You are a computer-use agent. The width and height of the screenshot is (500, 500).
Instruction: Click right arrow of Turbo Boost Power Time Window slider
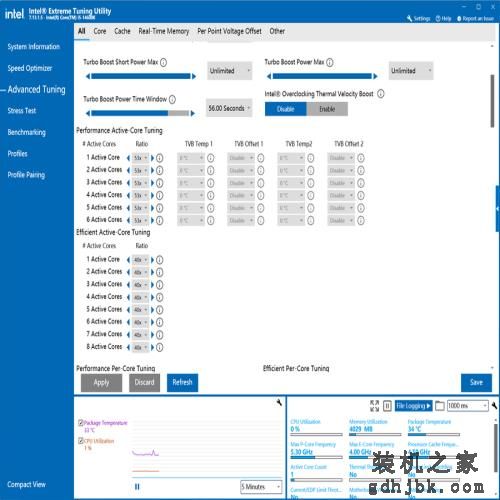192,113
